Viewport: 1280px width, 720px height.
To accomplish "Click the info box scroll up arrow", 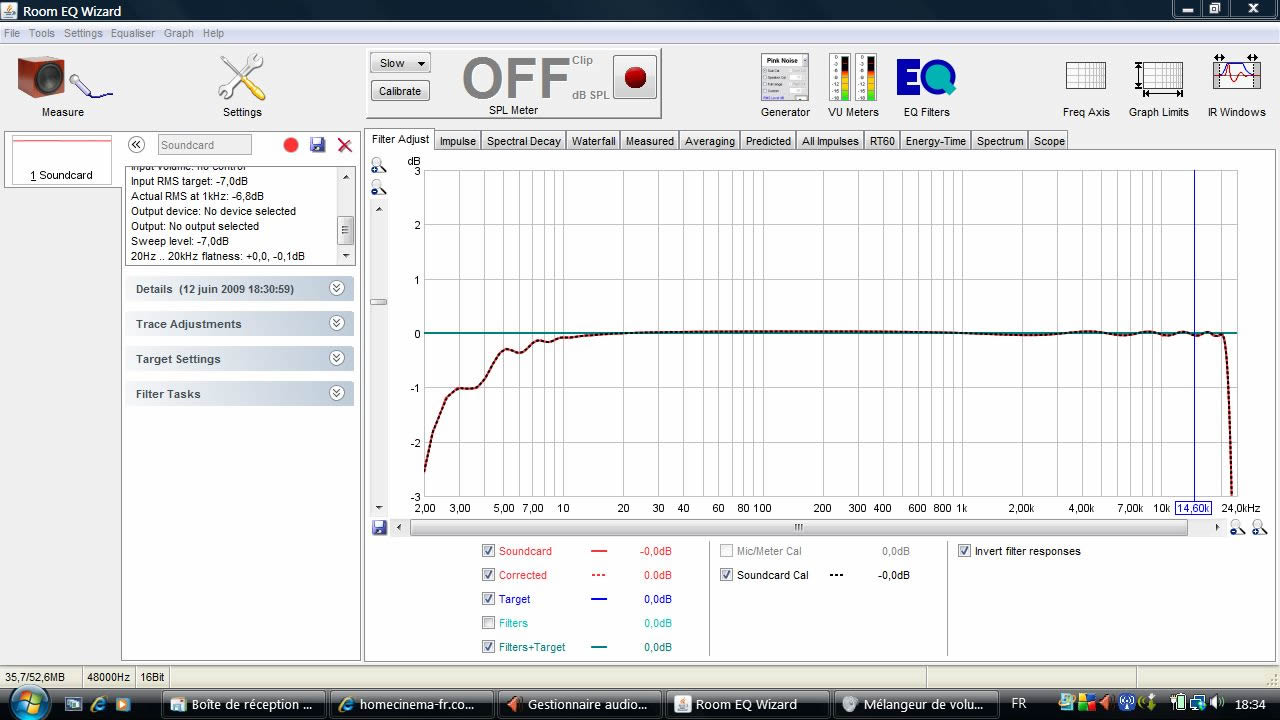I will (346, 176).
